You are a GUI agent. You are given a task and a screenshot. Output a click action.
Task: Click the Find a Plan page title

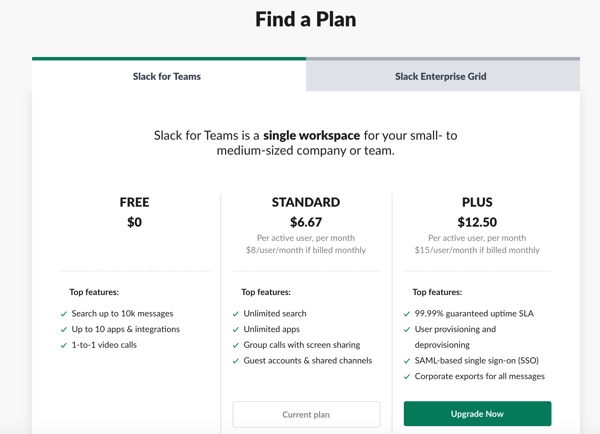pyautogui.click(x=306, y=19)
